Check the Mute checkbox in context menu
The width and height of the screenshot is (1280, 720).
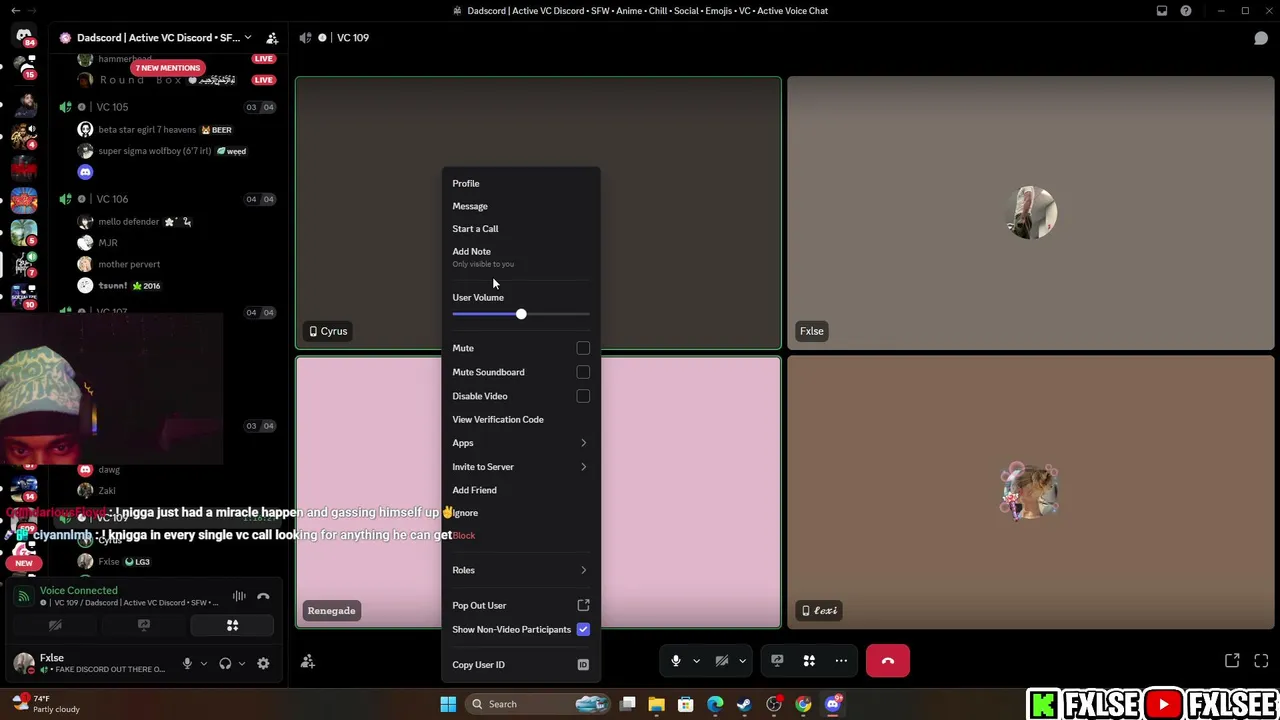(583, 348)
